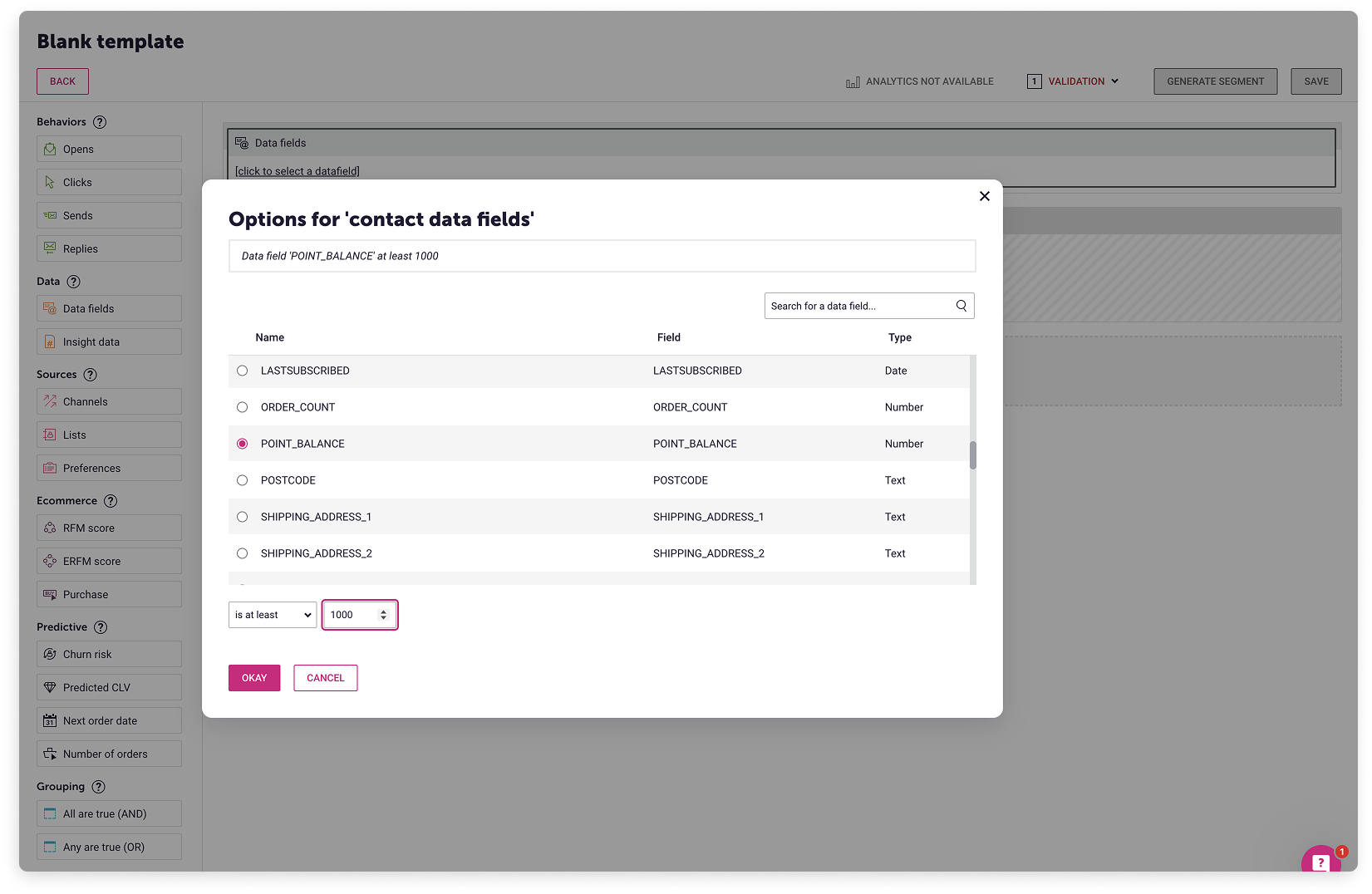This screenshot has width=1372, height=894.
Task: Select the Churn risk icon in sidebar
Action: 50,655
